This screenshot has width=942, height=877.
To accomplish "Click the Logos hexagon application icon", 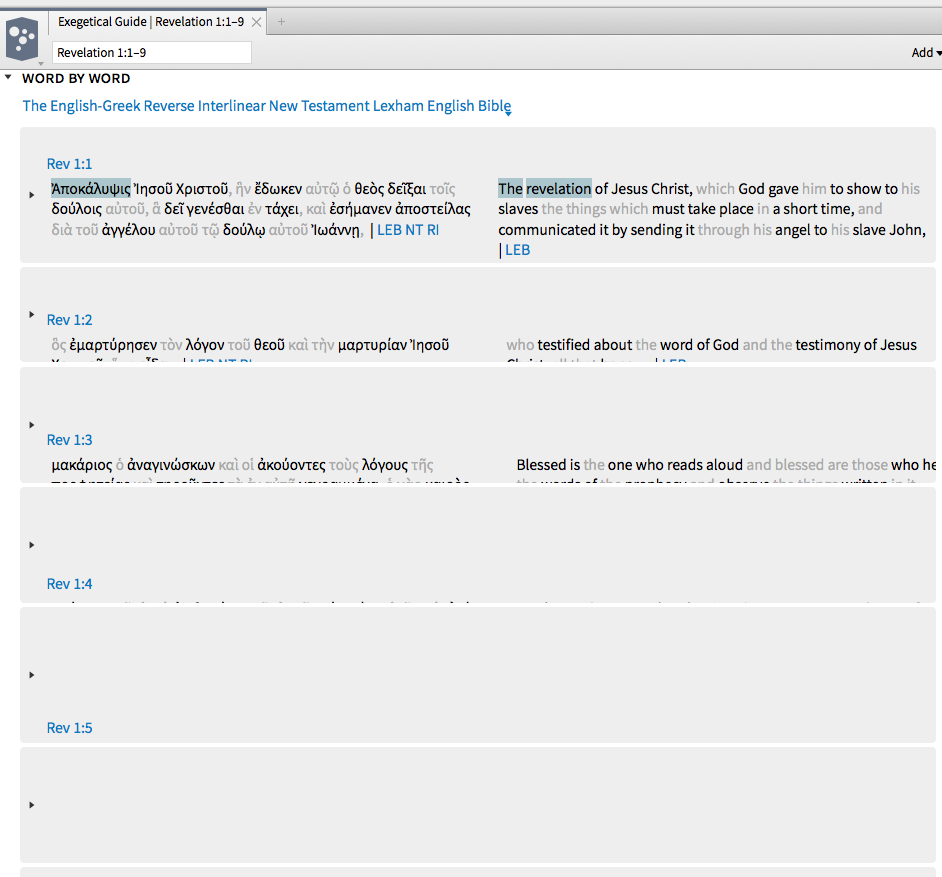I will pyautogui.click(x=21, y=38).
